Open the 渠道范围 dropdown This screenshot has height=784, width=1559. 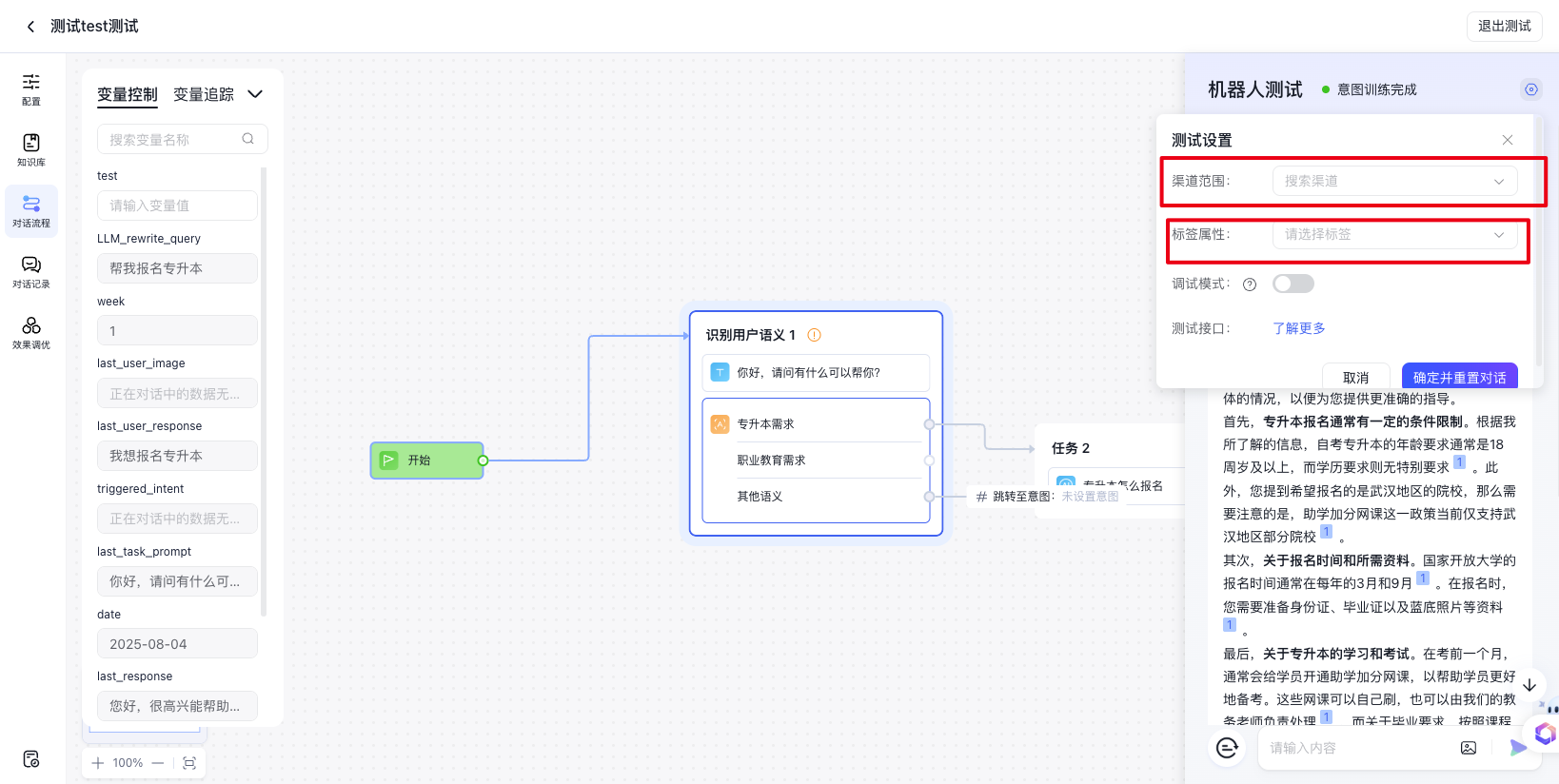click(x=1394, y=181)
